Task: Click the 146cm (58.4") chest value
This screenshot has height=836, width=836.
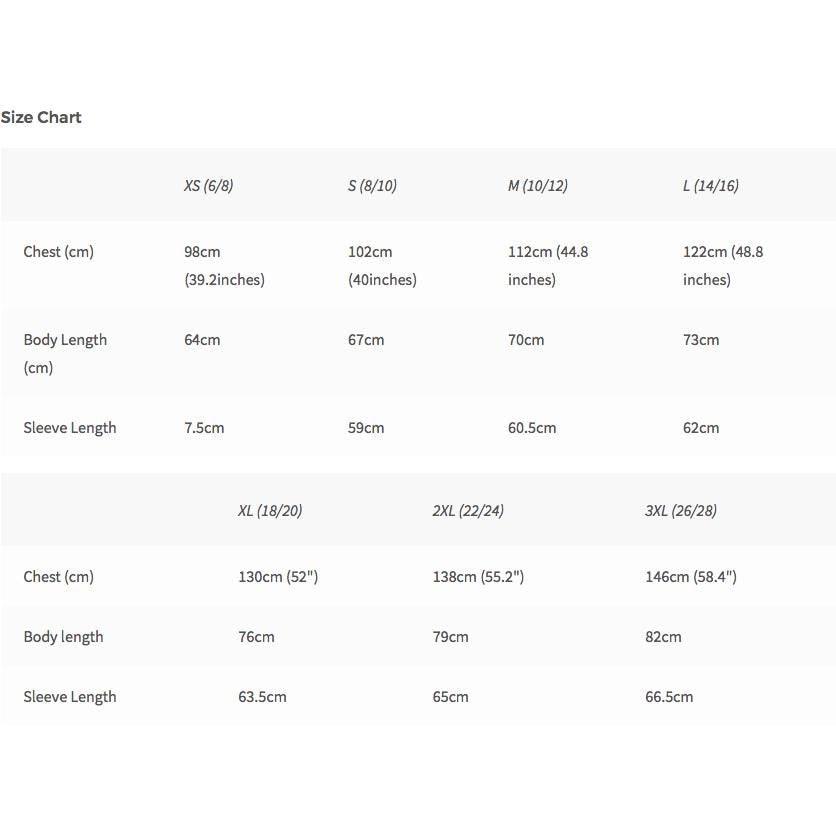Action: tap(691, 577)
